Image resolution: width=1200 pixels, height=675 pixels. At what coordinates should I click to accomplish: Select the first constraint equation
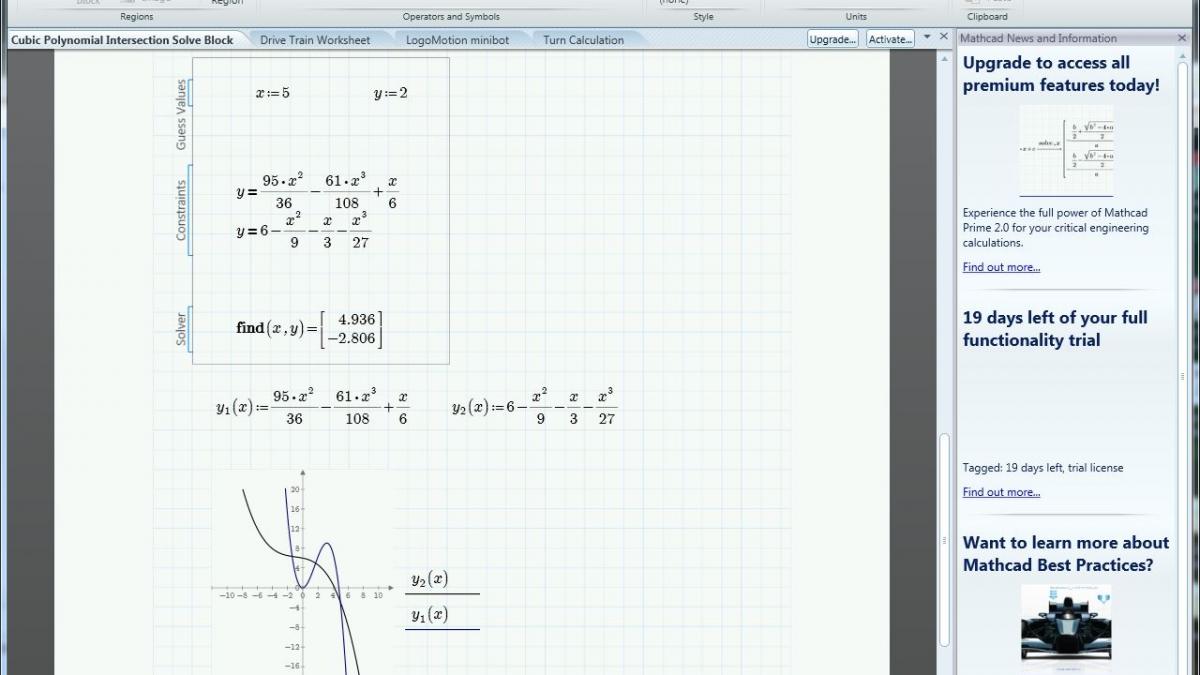point(317,191)
